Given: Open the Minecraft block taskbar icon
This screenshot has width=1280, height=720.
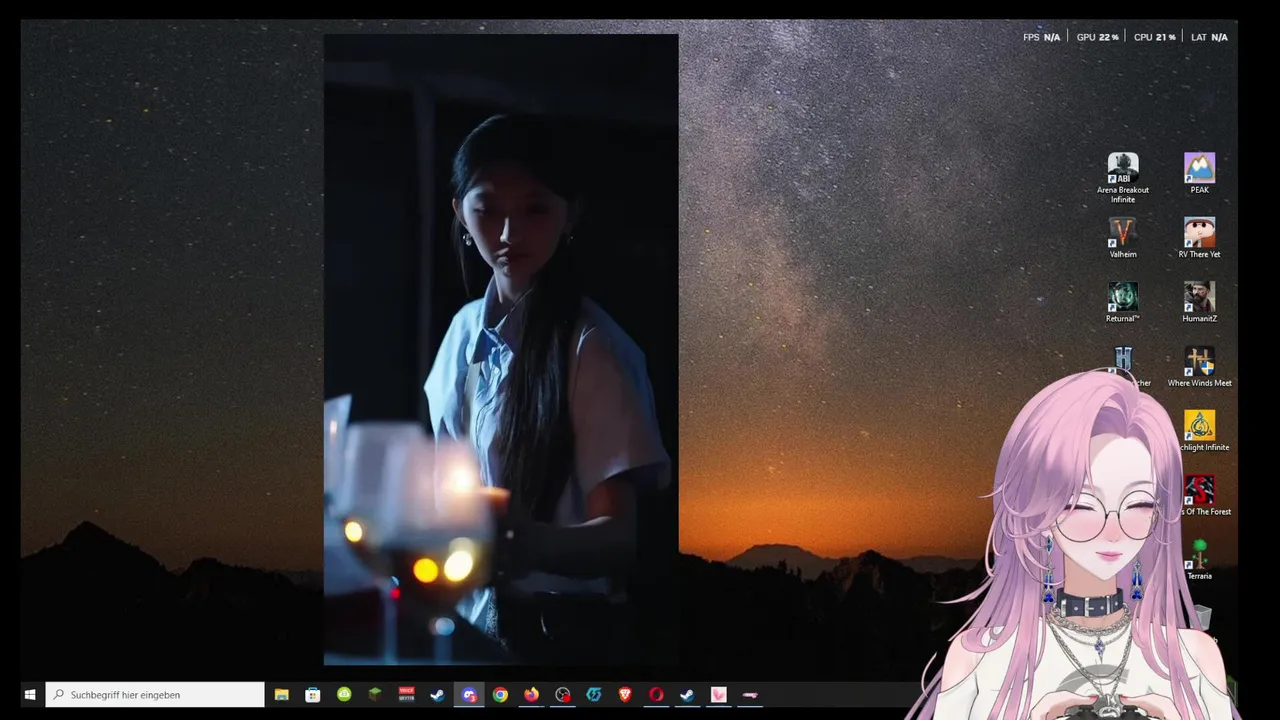Looking at the screenshot, I should (x=375, y=694).
